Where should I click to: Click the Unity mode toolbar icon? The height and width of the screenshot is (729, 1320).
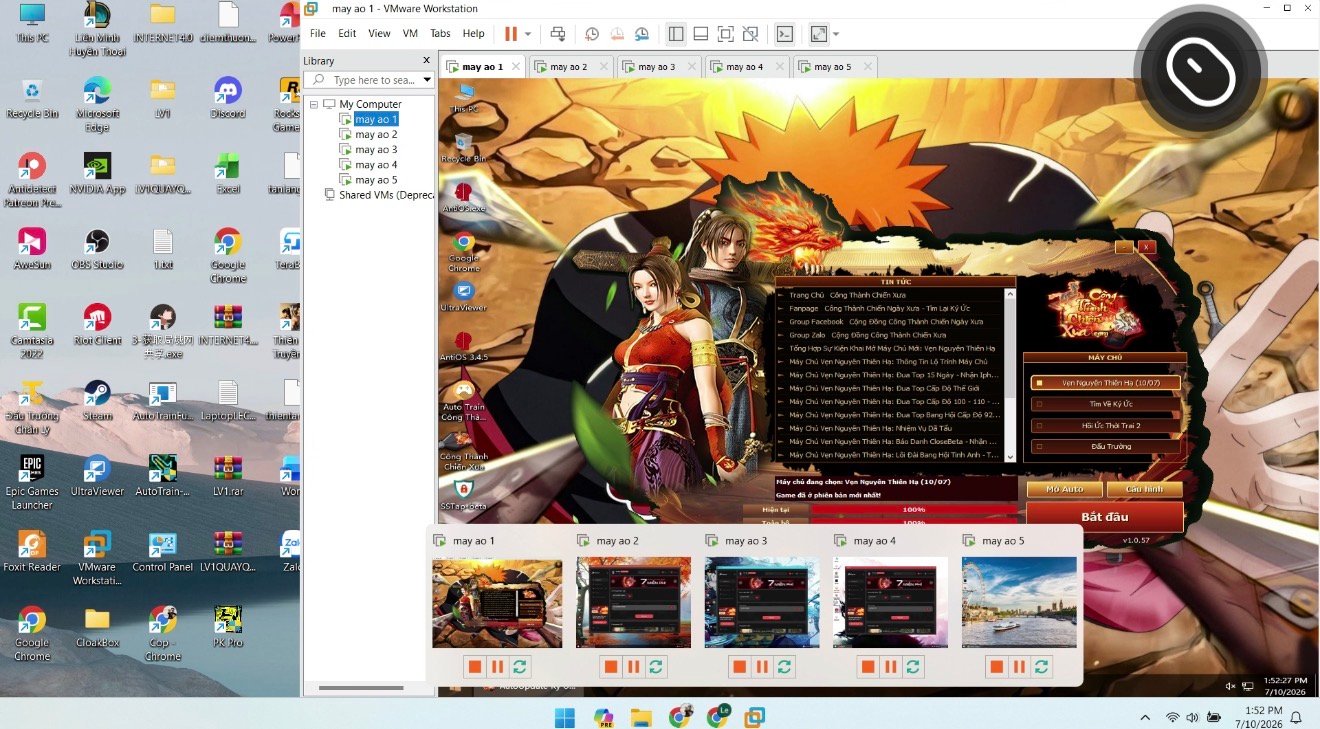(751, 33)
